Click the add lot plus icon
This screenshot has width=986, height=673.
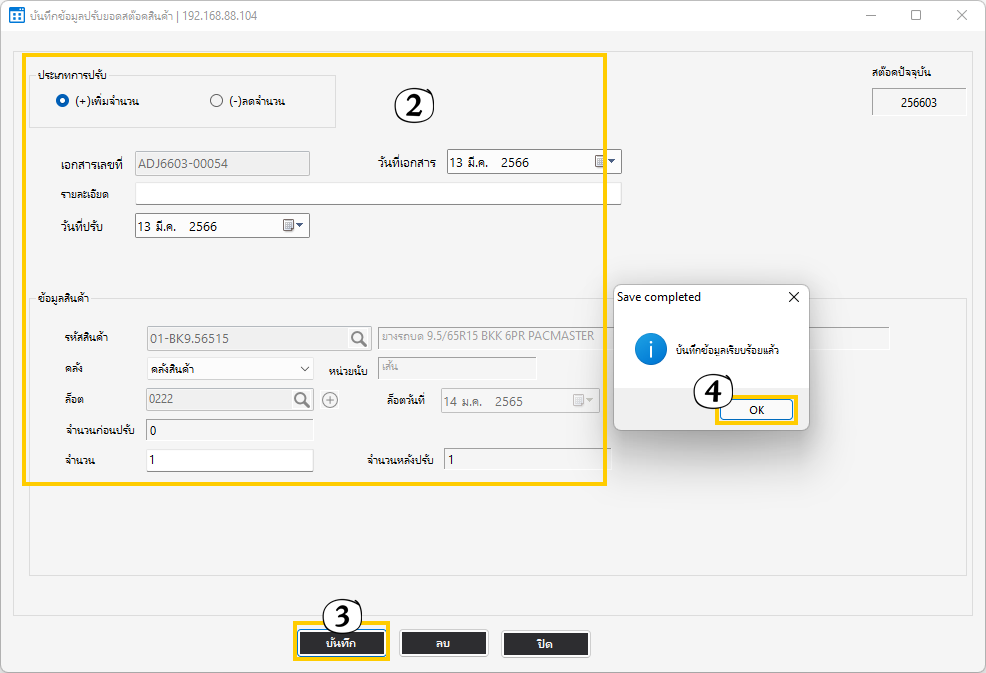[330, 400]
